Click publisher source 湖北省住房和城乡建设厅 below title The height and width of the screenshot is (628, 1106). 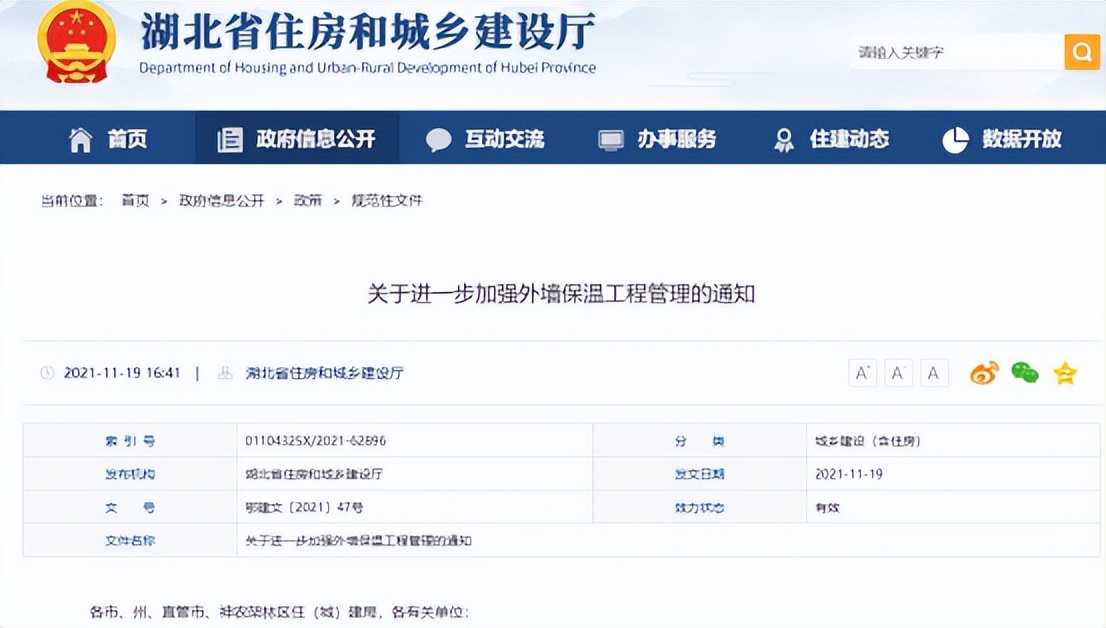[x=324, y=373]
